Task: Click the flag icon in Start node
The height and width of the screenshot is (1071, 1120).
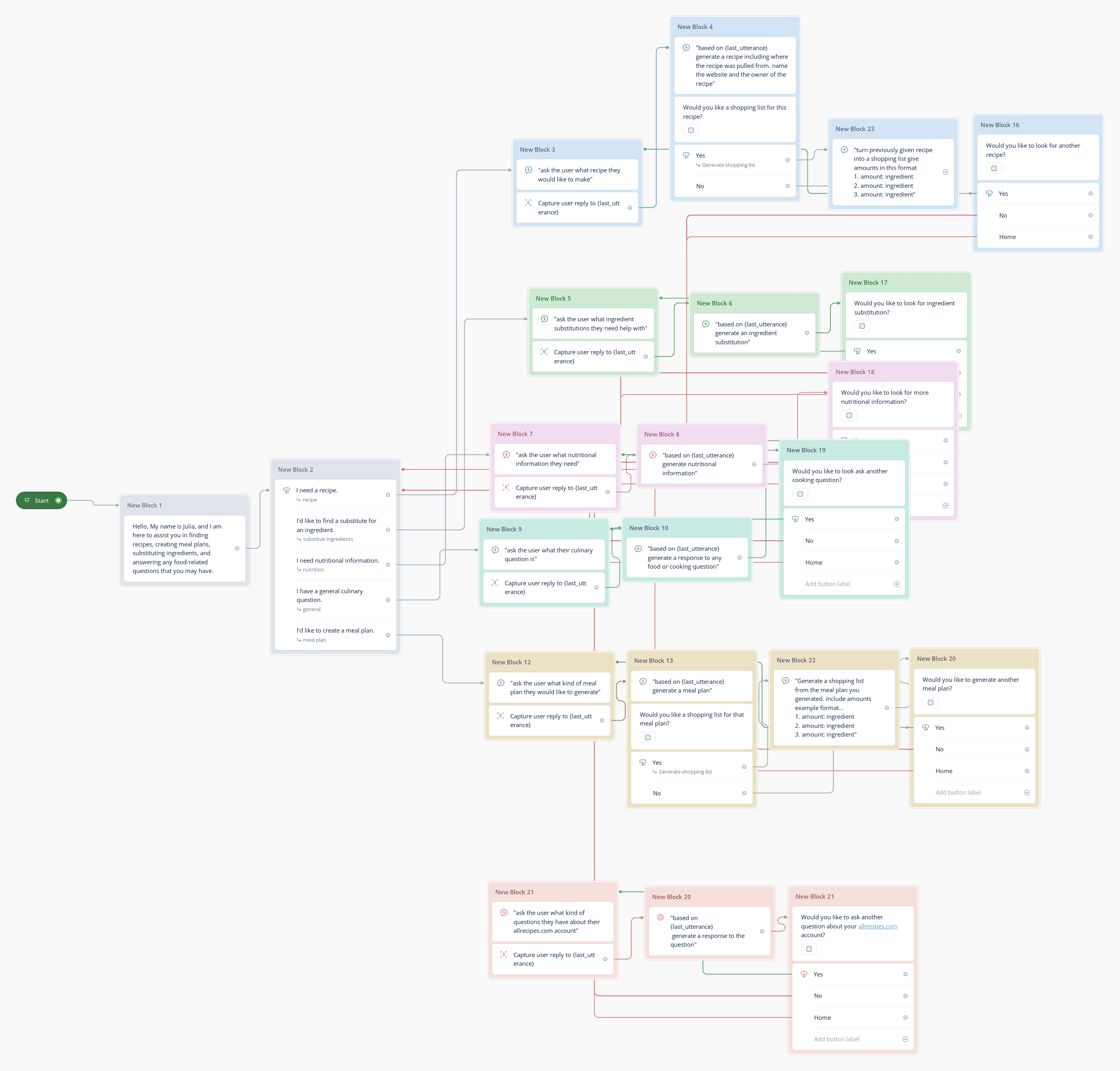Action: (27, 500)
